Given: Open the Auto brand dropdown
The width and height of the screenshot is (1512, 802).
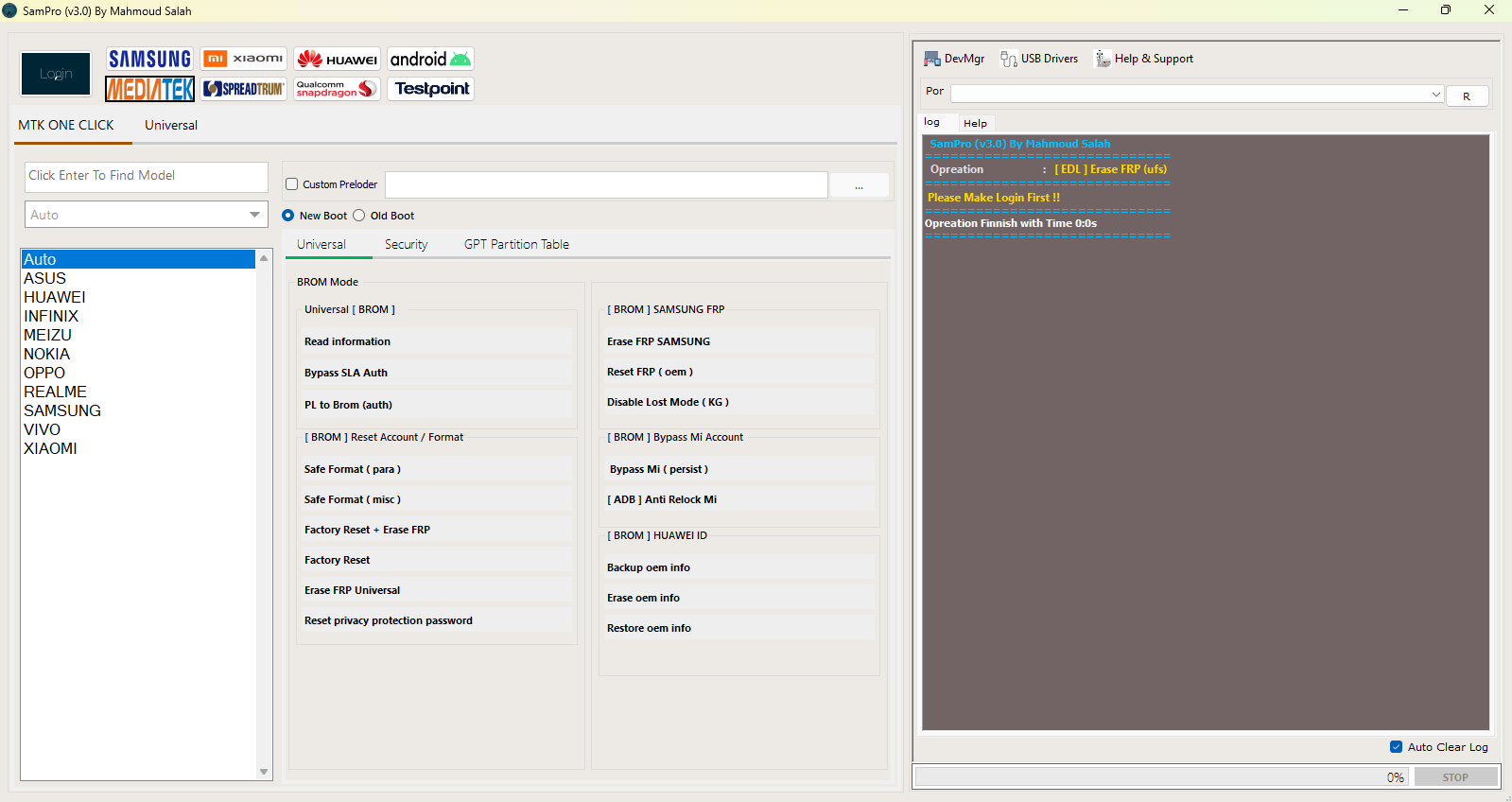Looking at the screenshot, I should point(147,215).
